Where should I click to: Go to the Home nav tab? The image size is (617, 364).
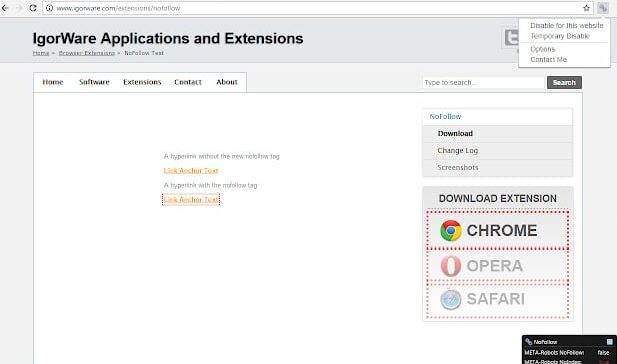click(x=53, y=82)
